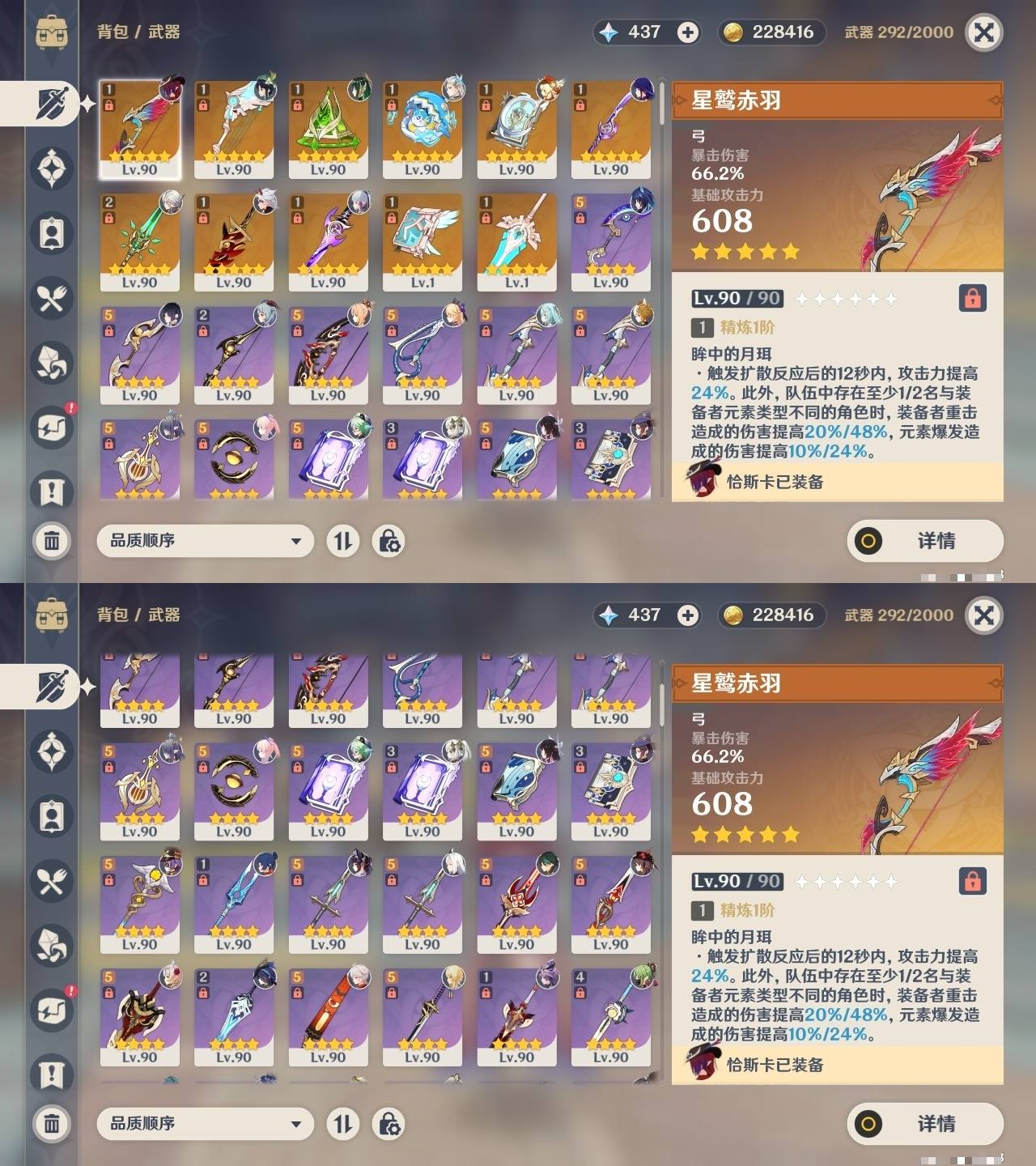Switch to gadgets tab in bottom sidebar
Image resolution: width=1036 pixels, height=1166 pixels.
pyautogui.click(x=52, y=1010)
